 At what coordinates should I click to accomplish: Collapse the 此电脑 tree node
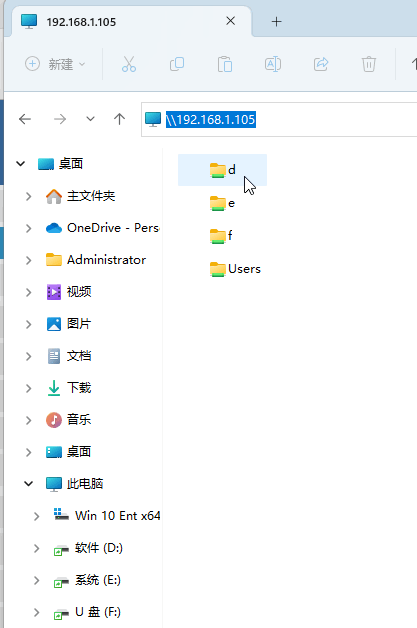tap(28, 484)
